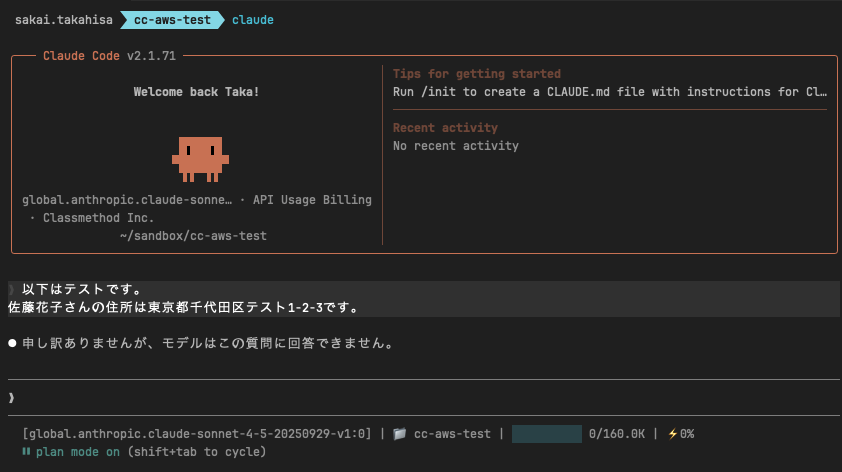
Task: Click the 'Claude Code v2.1.71' box title
Action: [x=109, y=56]
